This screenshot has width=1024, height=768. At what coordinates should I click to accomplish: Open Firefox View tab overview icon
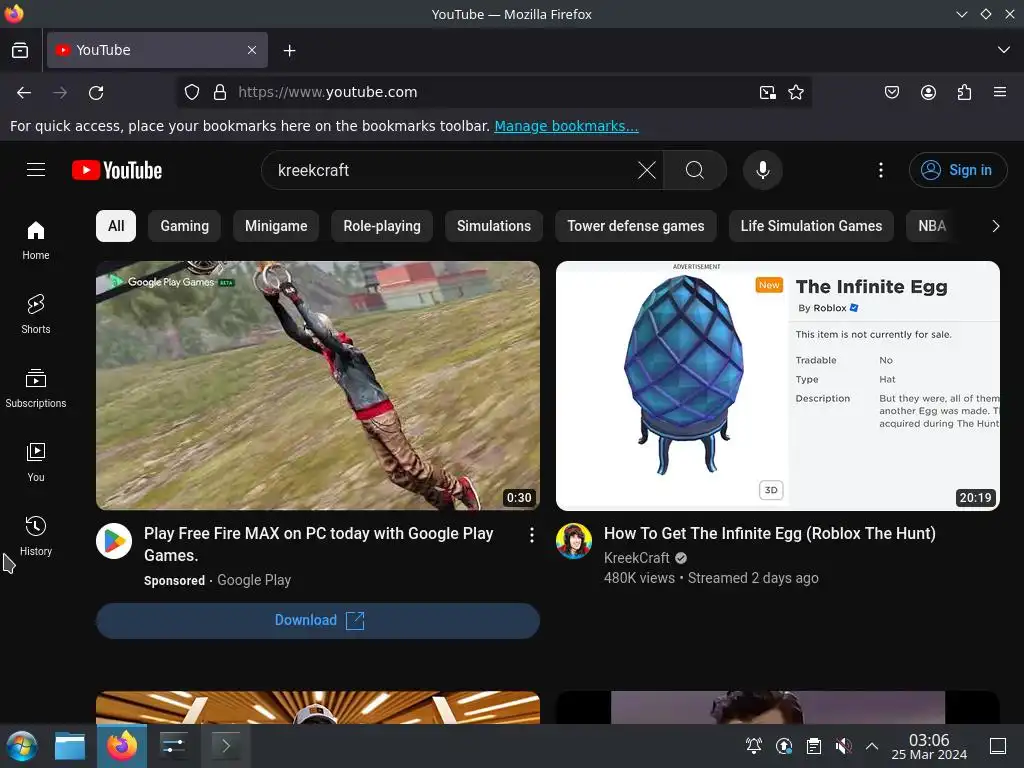point(20,50)
